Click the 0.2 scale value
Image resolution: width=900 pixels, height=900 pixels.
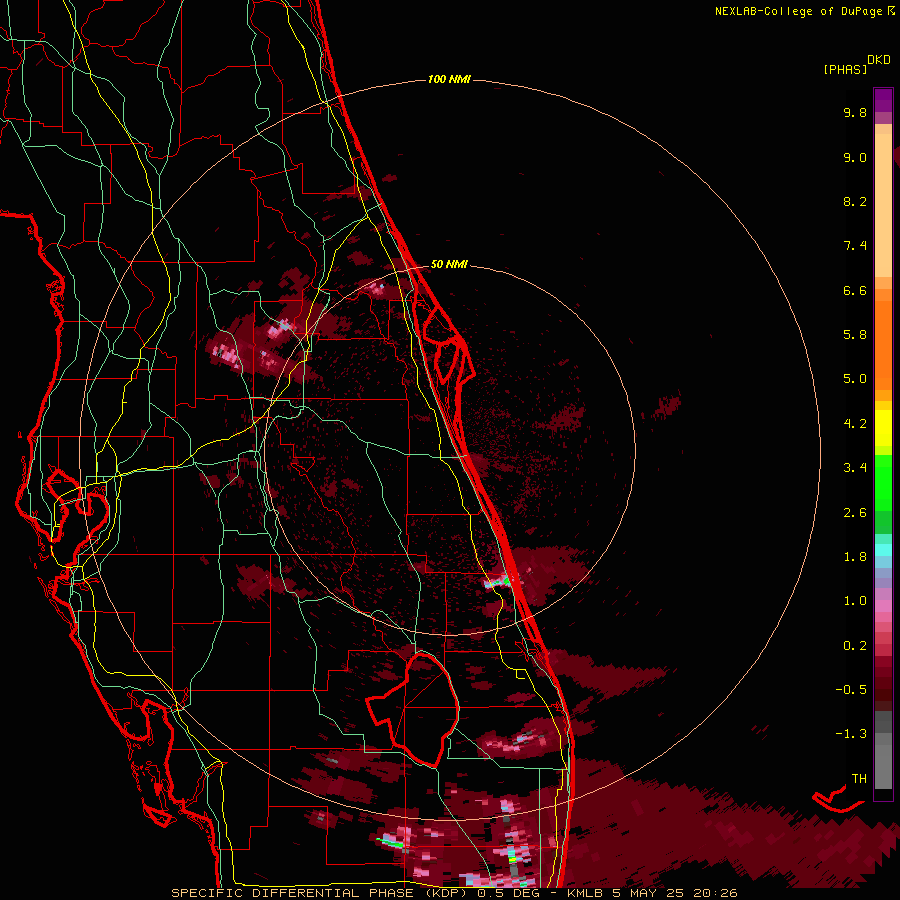pyautogui.click(x=855, y=646)
